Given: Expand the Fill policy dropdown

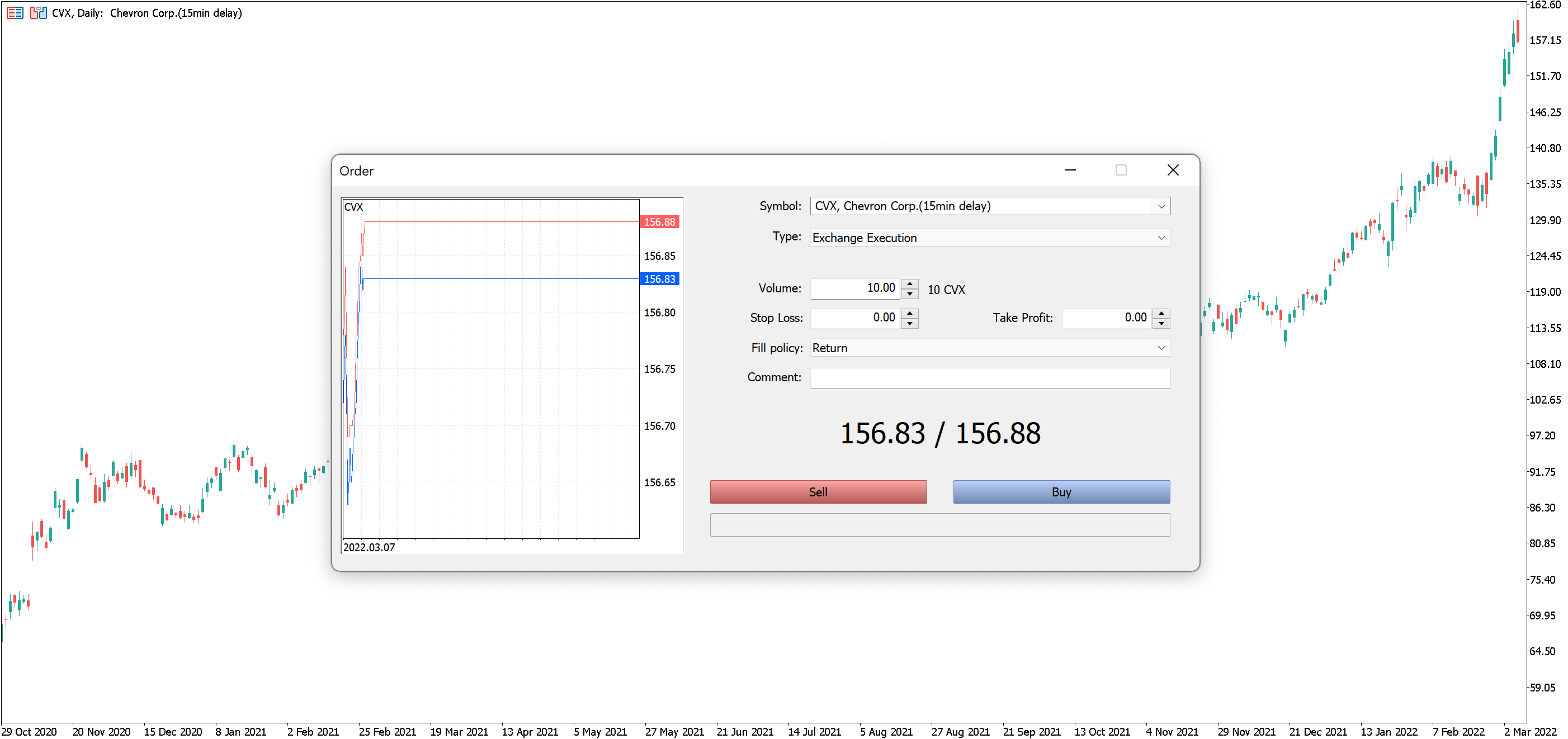Looking at the screenshot, I should point(1161,348).
